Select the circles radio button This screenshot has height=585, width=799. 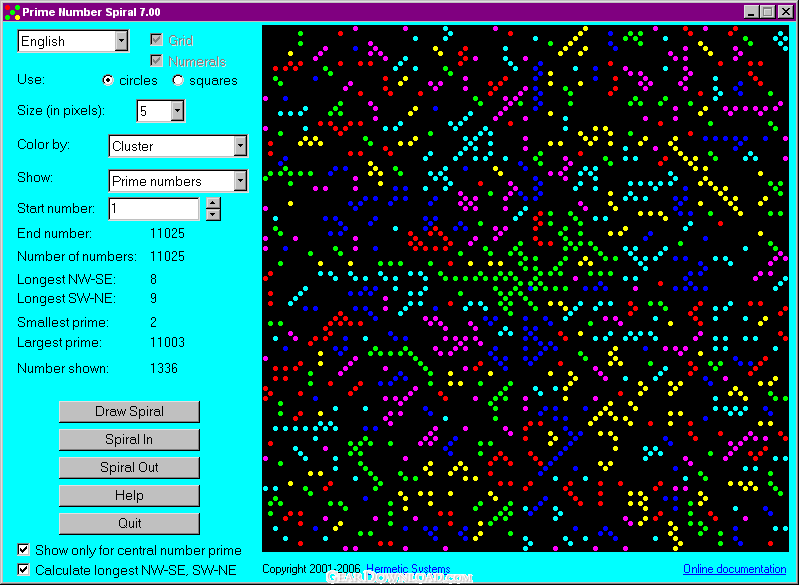point(108,81)
